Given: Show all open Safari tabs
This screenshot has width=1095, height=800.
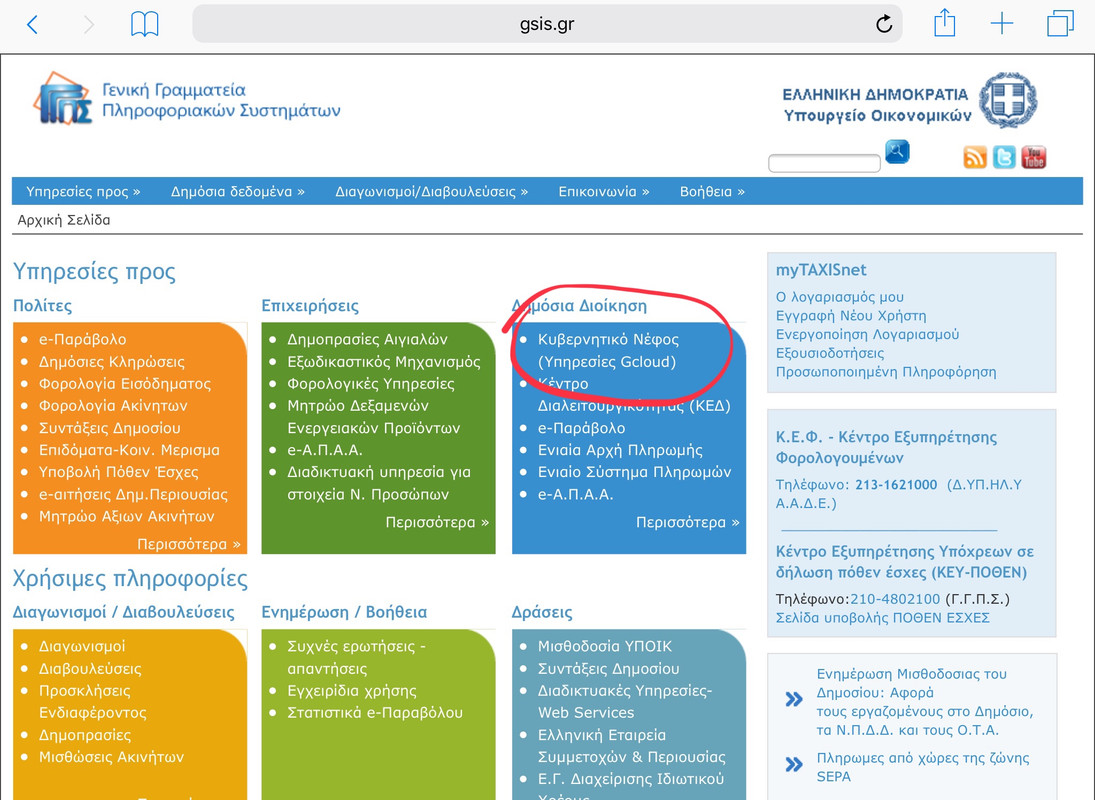Looking at the screenshot, I should 1060,24.
